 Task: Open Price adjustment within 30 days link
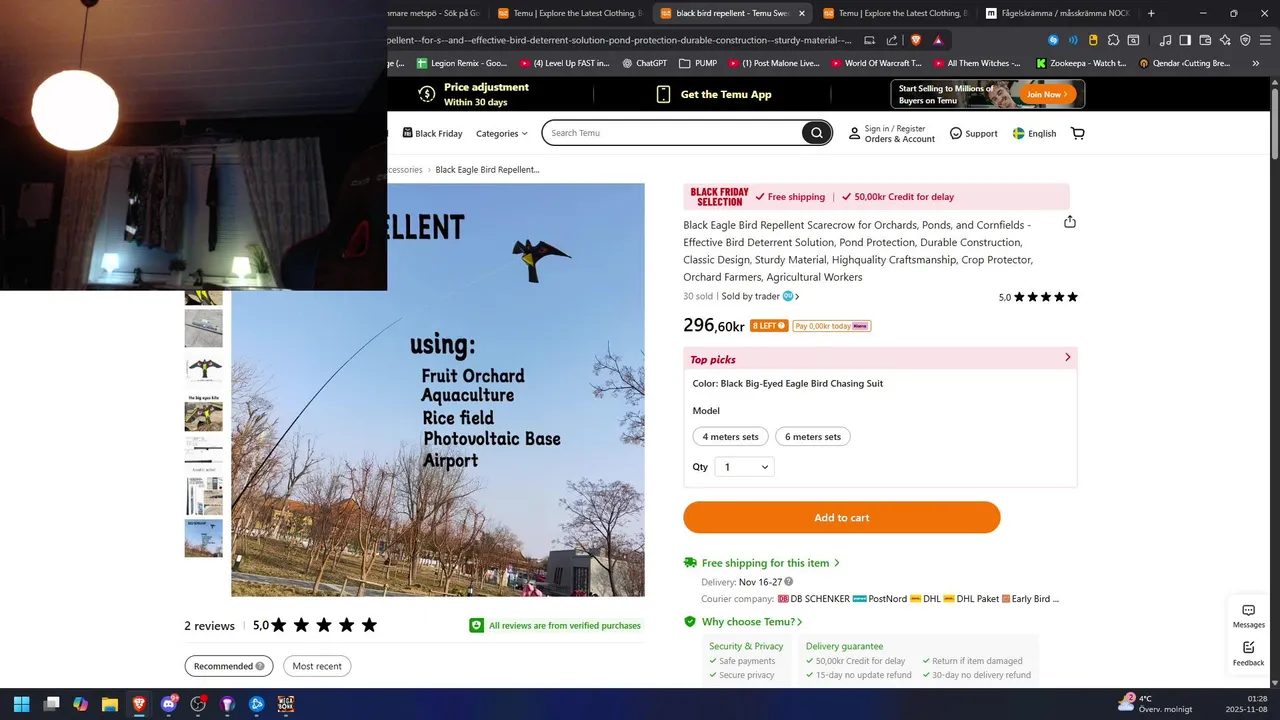coord(474,94)
